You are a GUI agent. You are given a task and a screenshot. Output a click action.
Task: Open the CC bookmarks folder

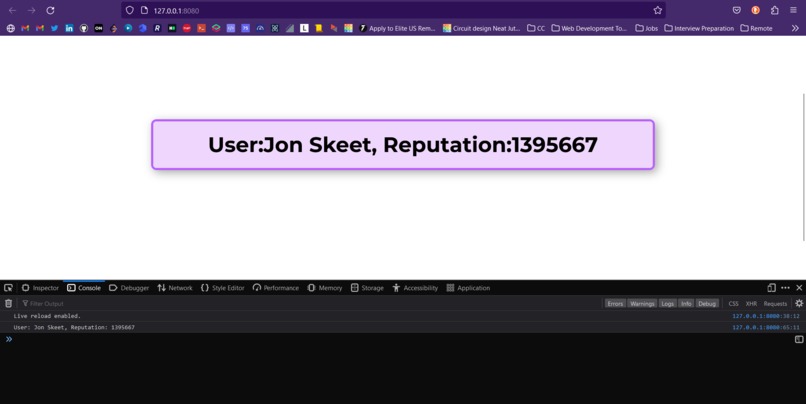tap(536, 28)
